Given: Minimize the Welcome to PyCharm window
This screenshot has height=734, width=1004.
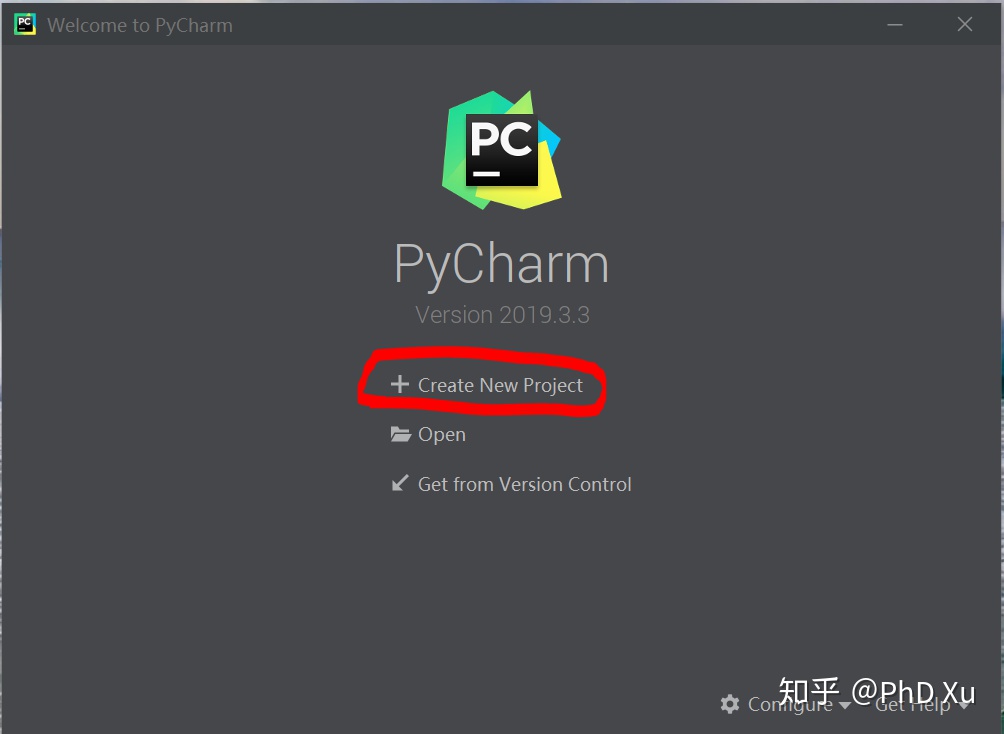Looking at the screenshot, I should click(895, 24).
